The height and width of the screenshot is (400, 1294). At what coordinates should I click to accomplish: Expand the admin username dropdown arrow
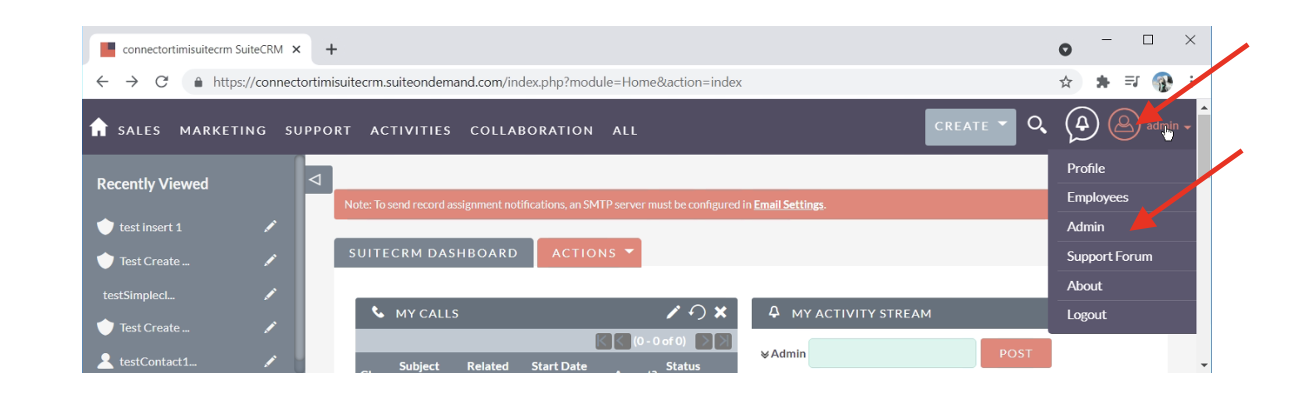(x=1187, y=128)
